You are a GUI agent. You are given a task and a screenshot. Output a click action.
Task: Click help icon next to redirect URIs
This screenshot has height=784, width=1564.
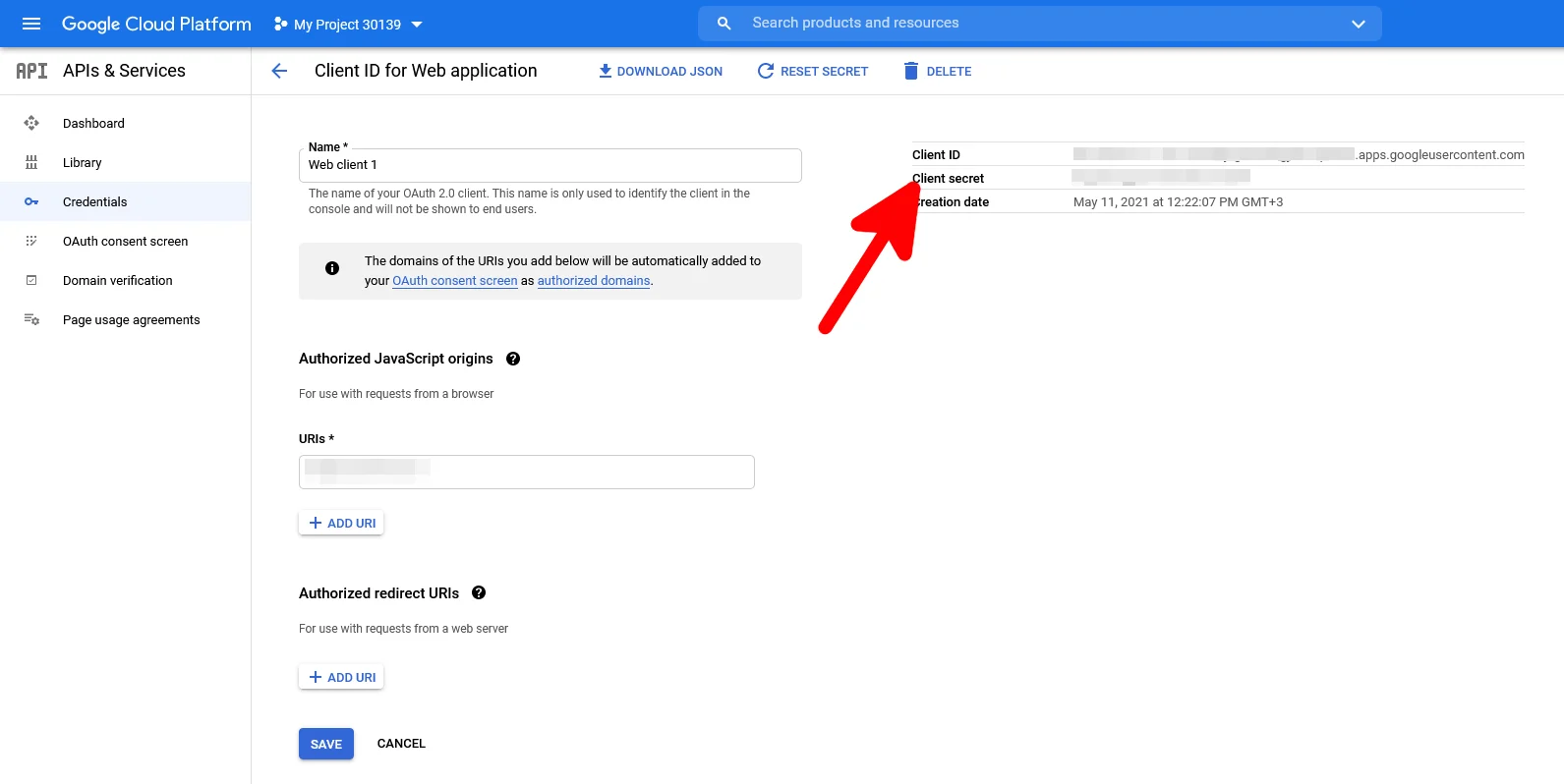479,592
